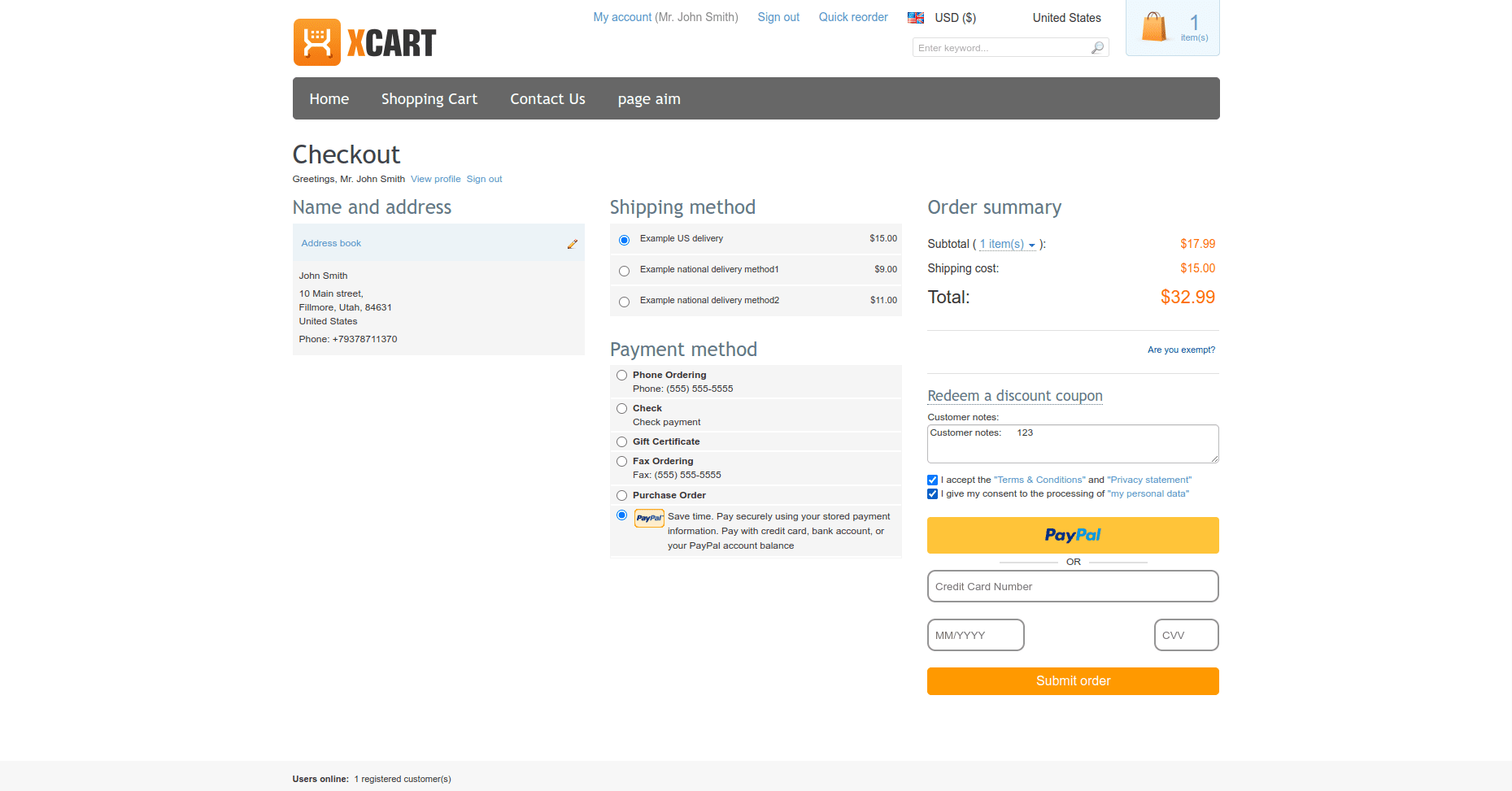Click the Are you exempt? link

coord(1181,350)
